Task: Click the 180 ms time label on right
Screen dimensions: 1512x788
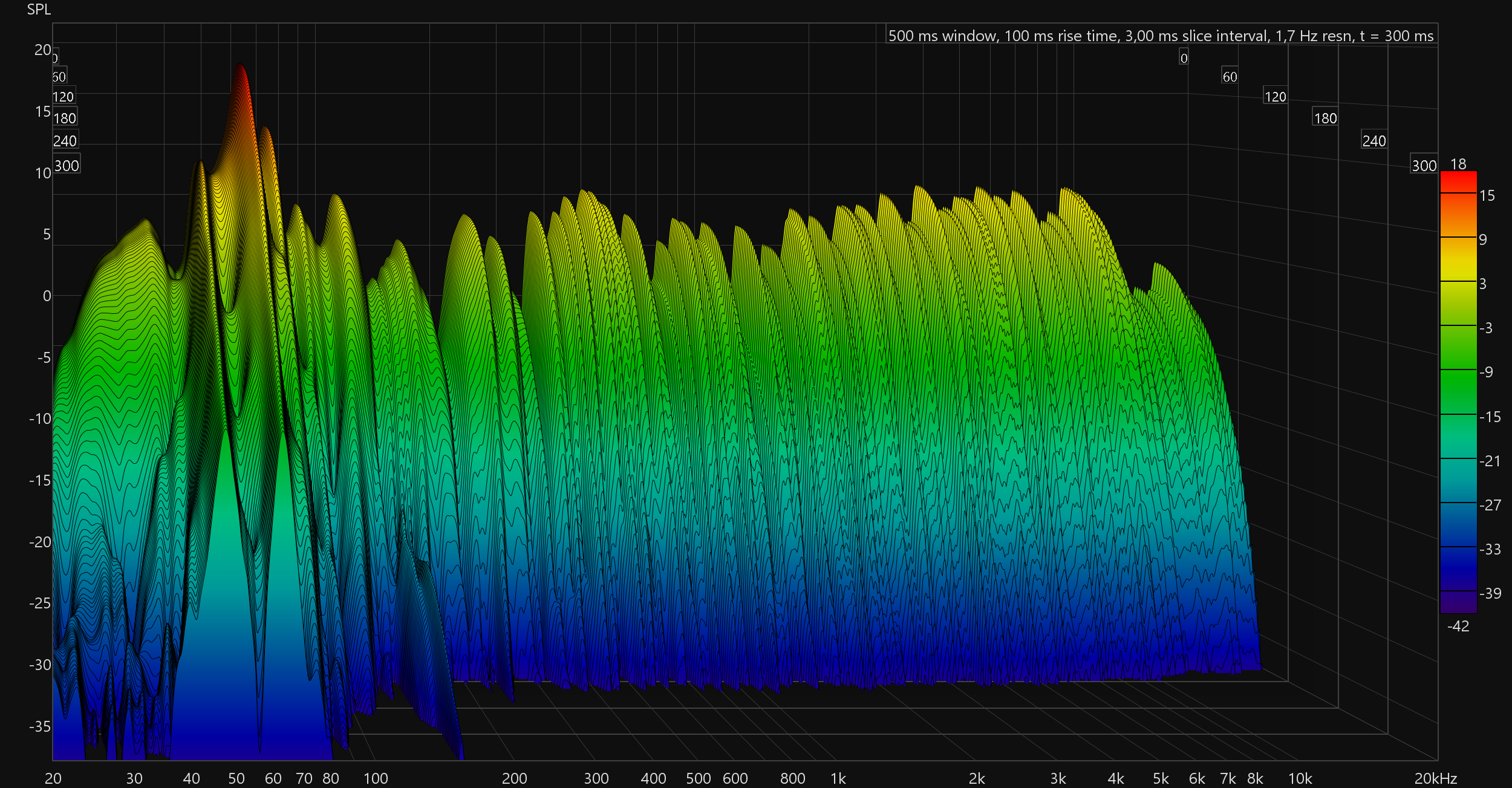Action: click(x=1325, y=119)
